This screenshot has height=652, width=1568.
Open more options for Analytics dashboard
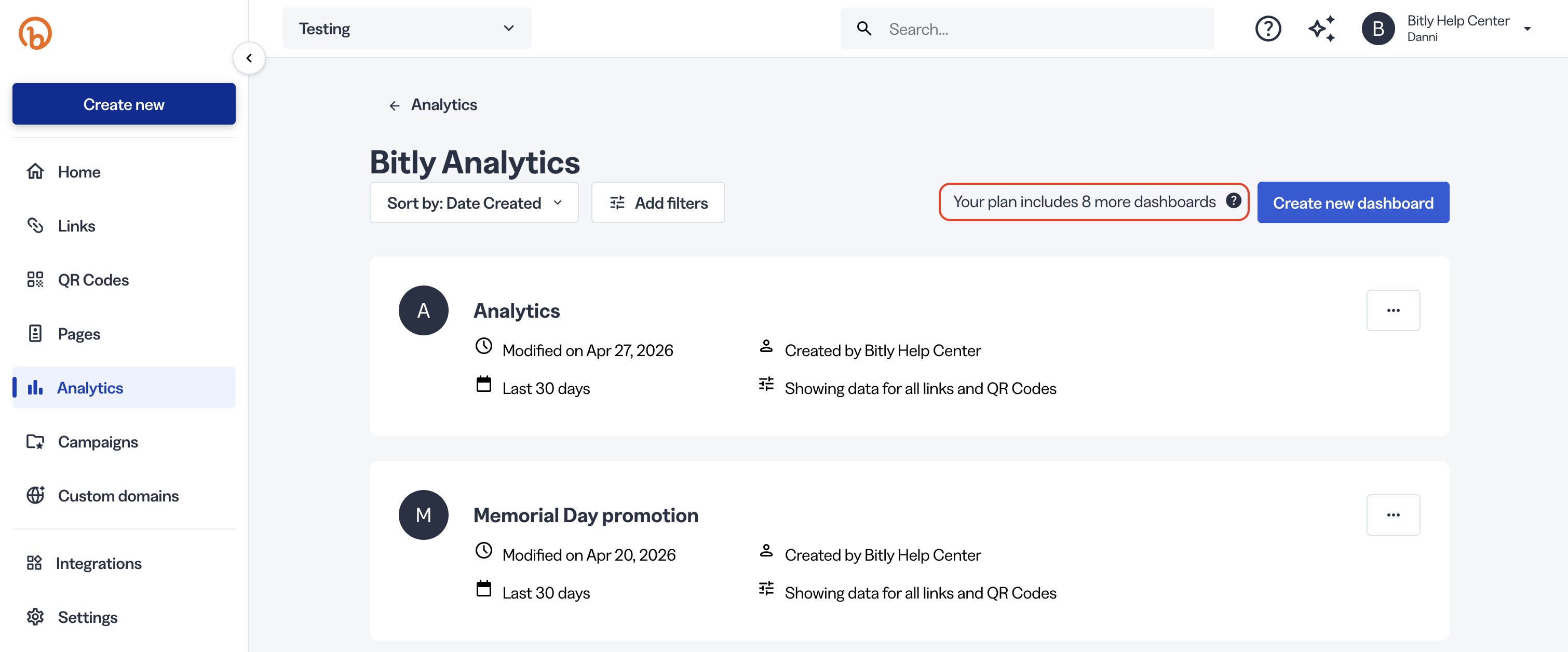(x=1394, y=310)
